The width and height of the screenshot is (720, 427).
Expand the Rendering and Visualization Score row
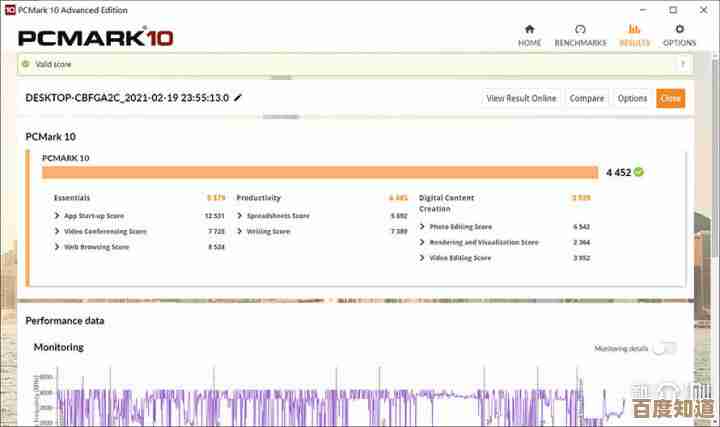422,242
